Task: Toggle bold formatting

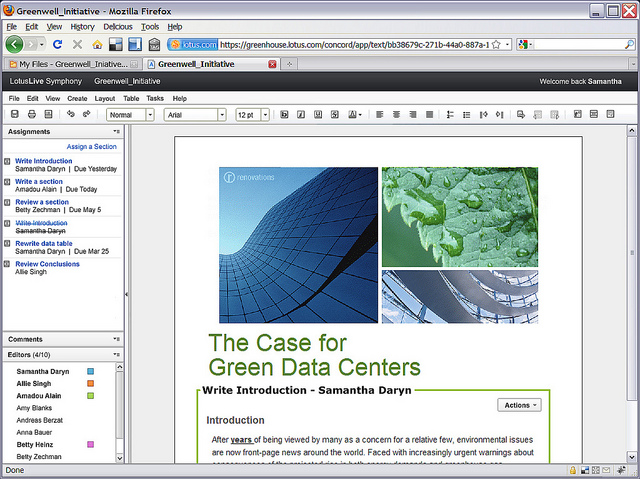Action: 284,115
